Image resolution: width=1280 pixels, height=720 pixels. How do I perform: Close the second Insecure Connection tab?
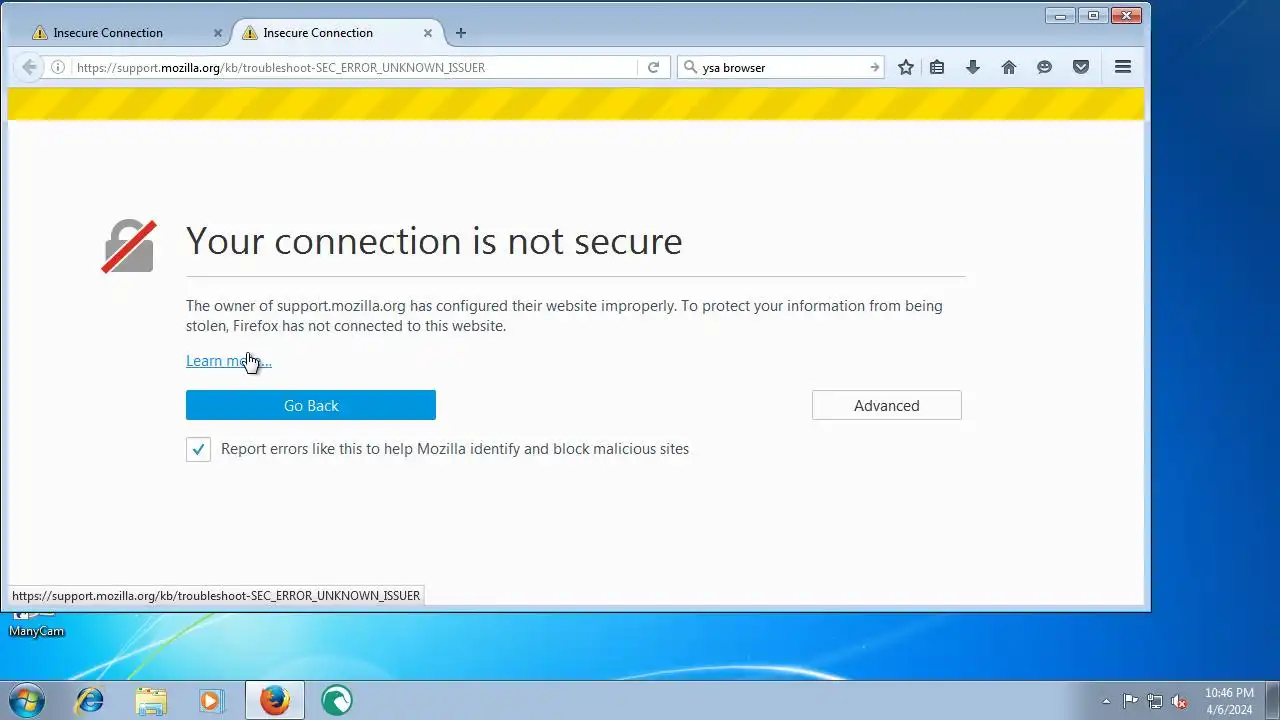click(428, 33)
